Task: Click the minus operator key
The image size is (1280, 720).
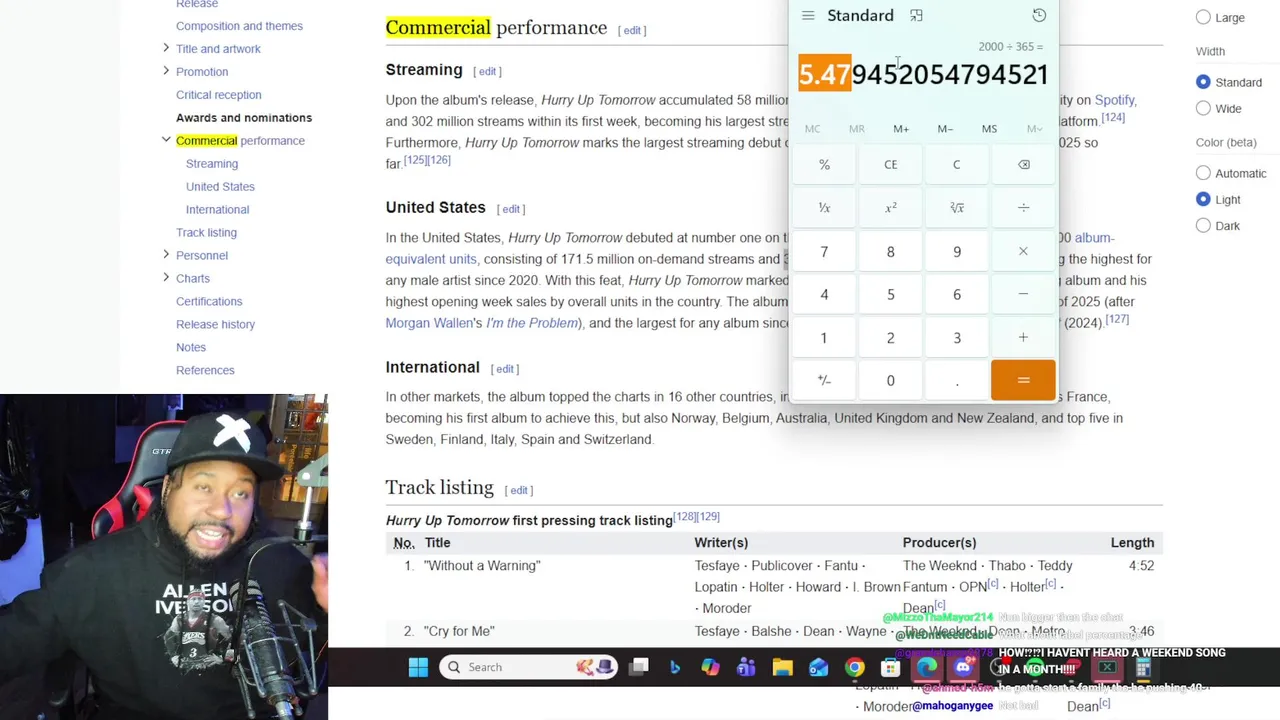Action: coord(1023,294)
